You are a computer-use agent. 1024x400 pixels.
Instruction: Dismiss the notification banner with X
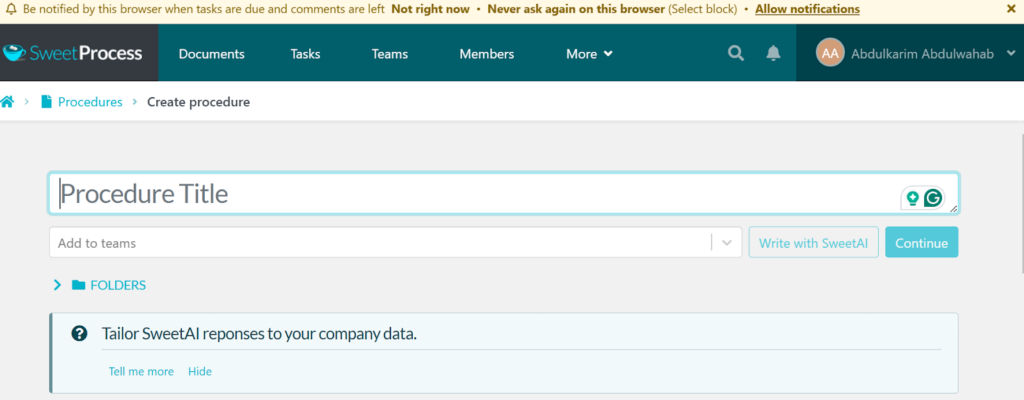1011,9
